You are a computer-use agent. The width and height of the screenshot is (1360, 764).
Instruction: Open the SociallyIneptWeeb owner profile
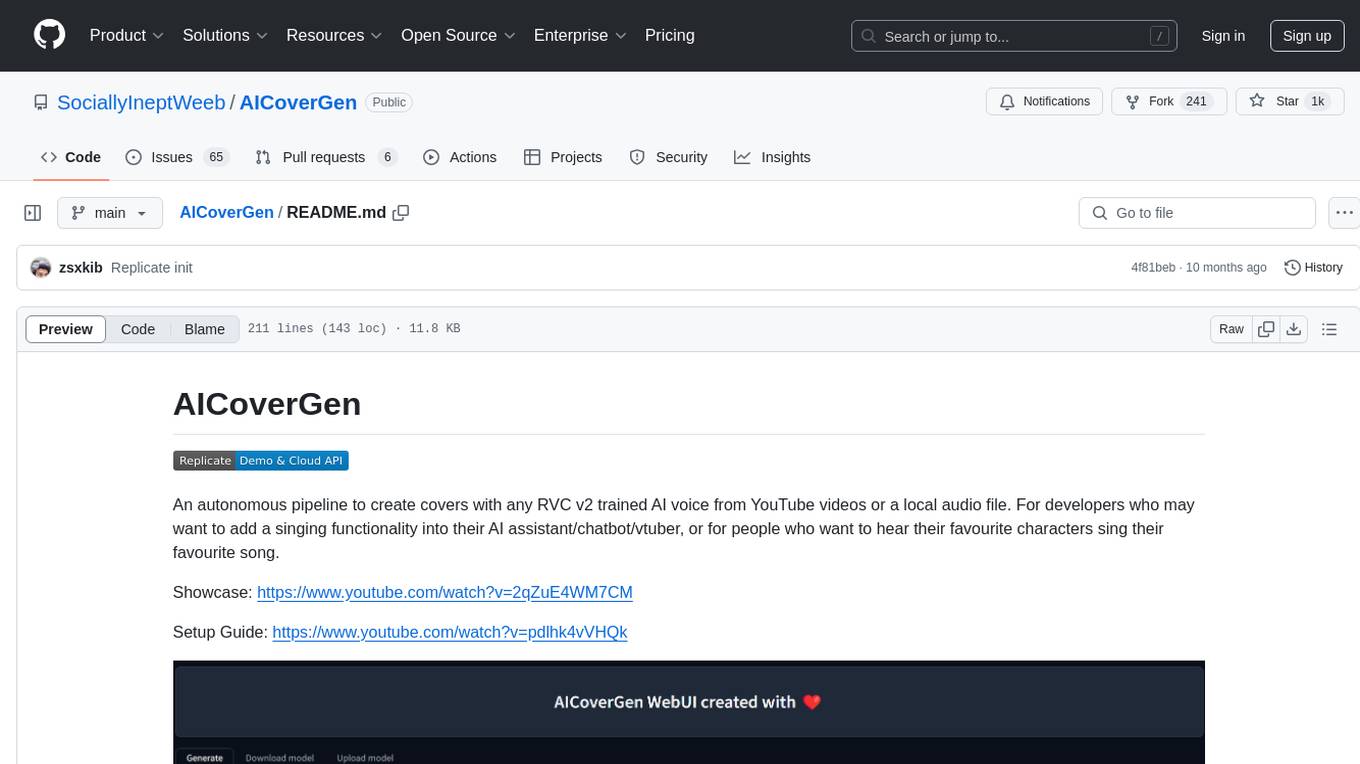click(141, 102)
